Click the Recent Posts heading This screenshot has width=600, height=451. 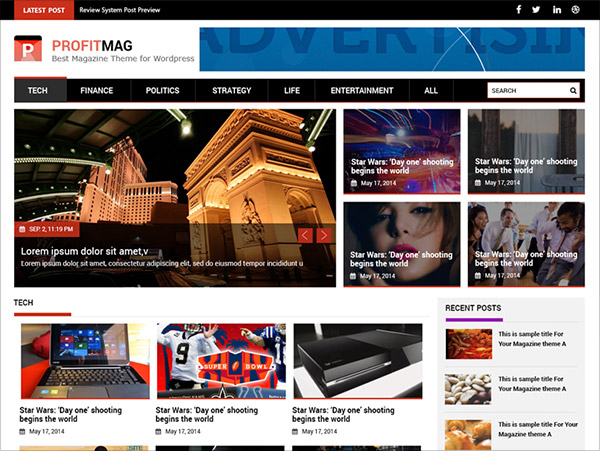pyautogui.click(x=473, y=308)
